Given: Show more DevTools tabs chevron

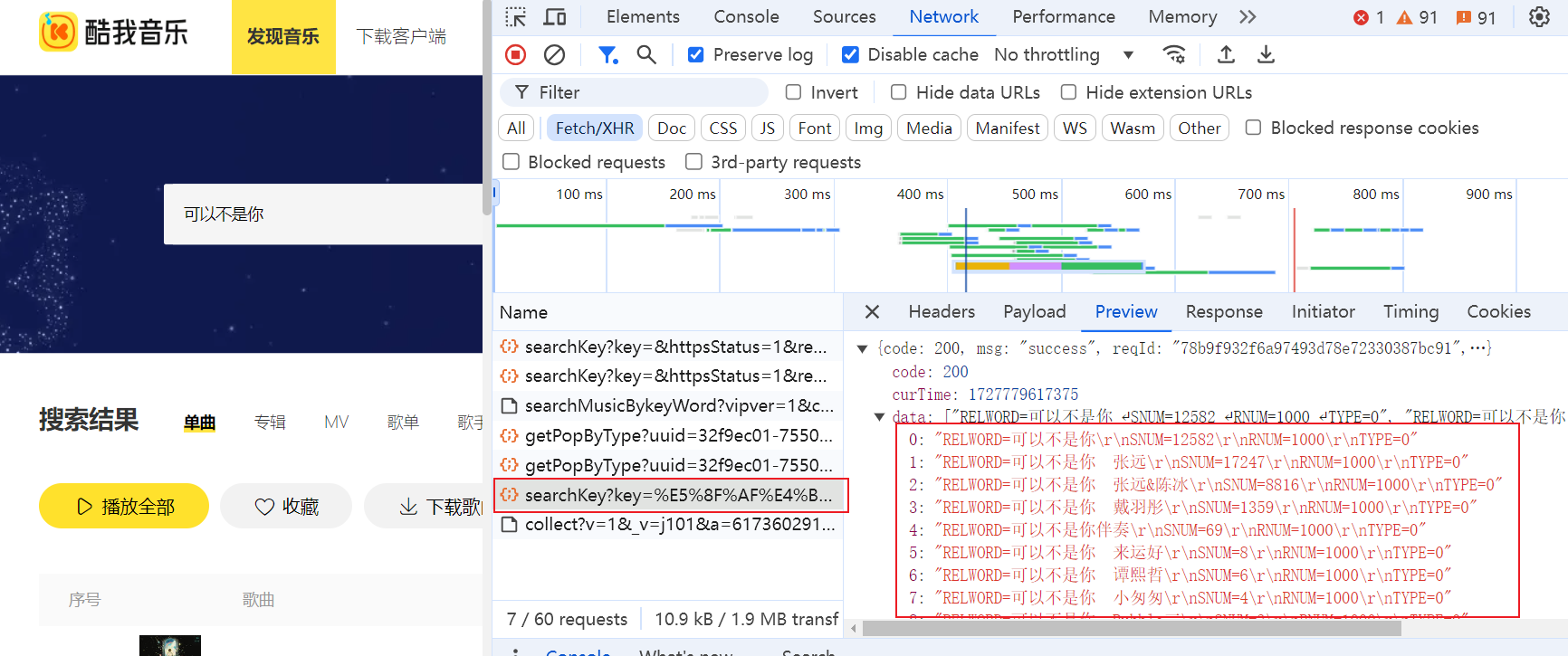Looking at the screenshot, I should (x=1248, y=17).
